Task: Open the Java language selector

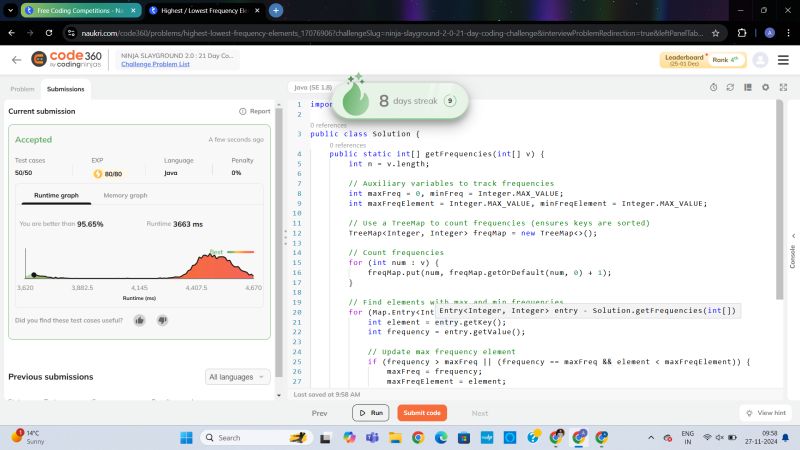Action: click(312, 88)
